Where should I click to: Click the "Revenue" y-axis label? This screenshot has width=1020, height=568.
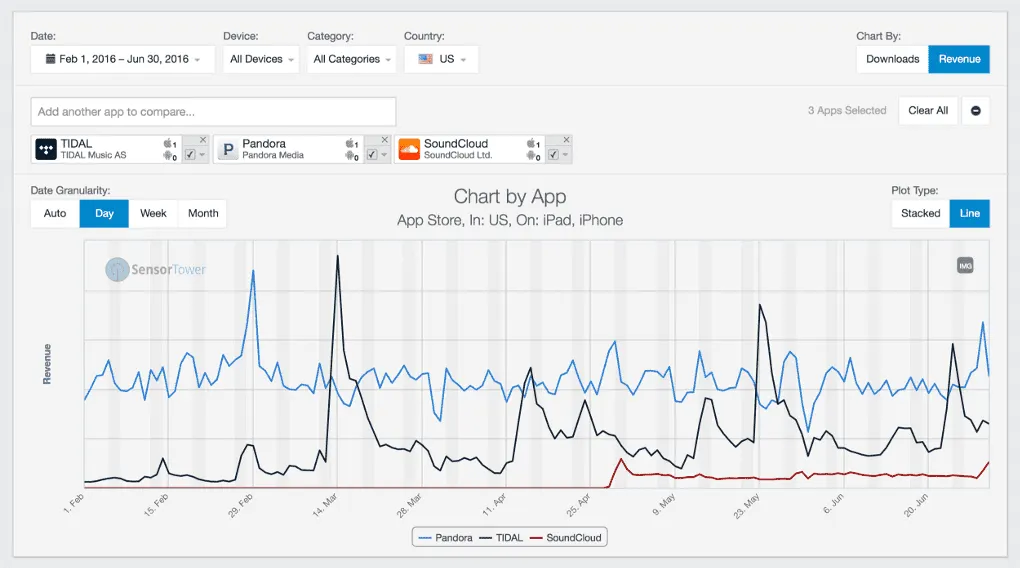47,364
